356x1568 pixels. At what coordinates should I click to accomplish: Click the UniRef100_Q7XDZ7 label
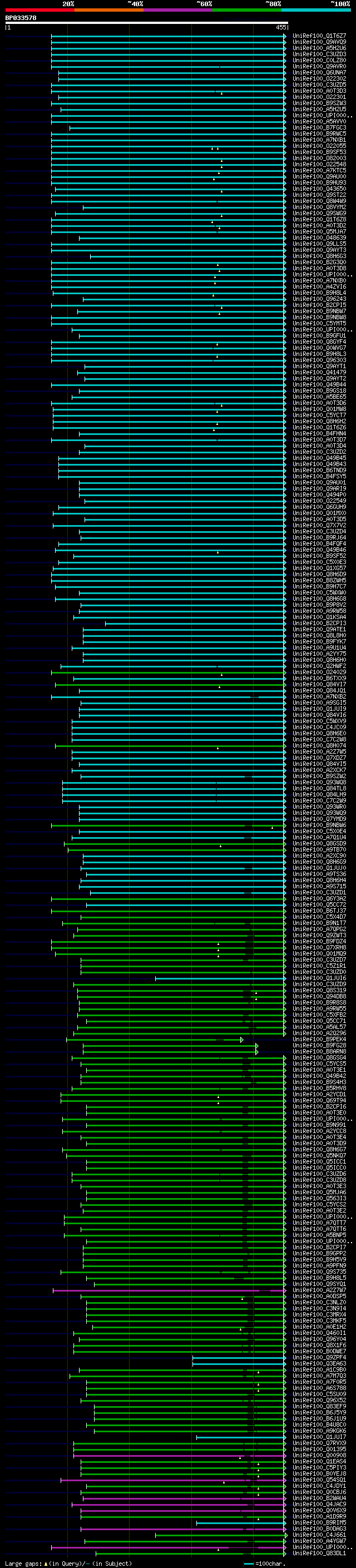319,758
